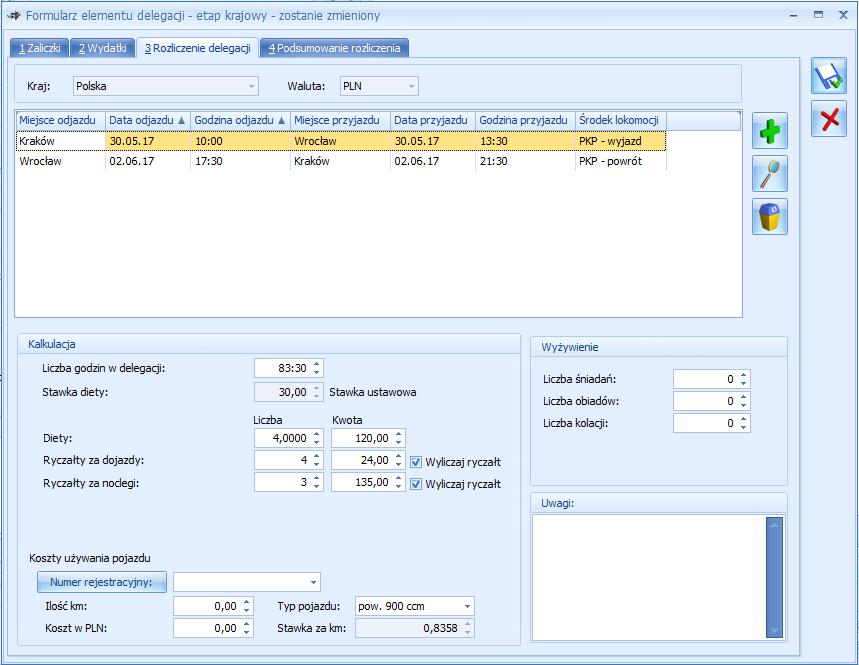Image resolution: width=859 pixels, height=665 pixels.
Task: Switch to the 1 Zaliczki tab
Action: (x=39, y=48)
